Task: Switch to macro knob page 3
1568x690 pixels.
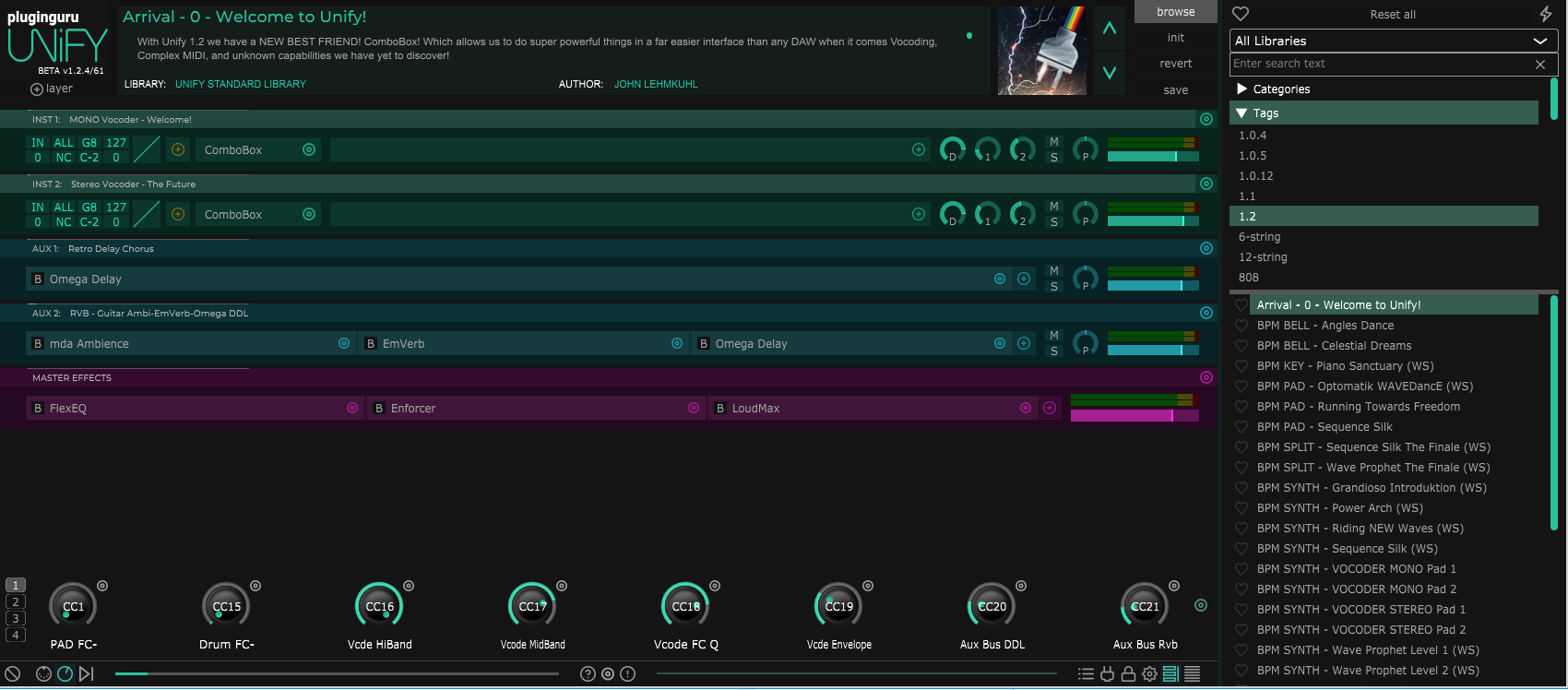Action: tap(16, 618)
